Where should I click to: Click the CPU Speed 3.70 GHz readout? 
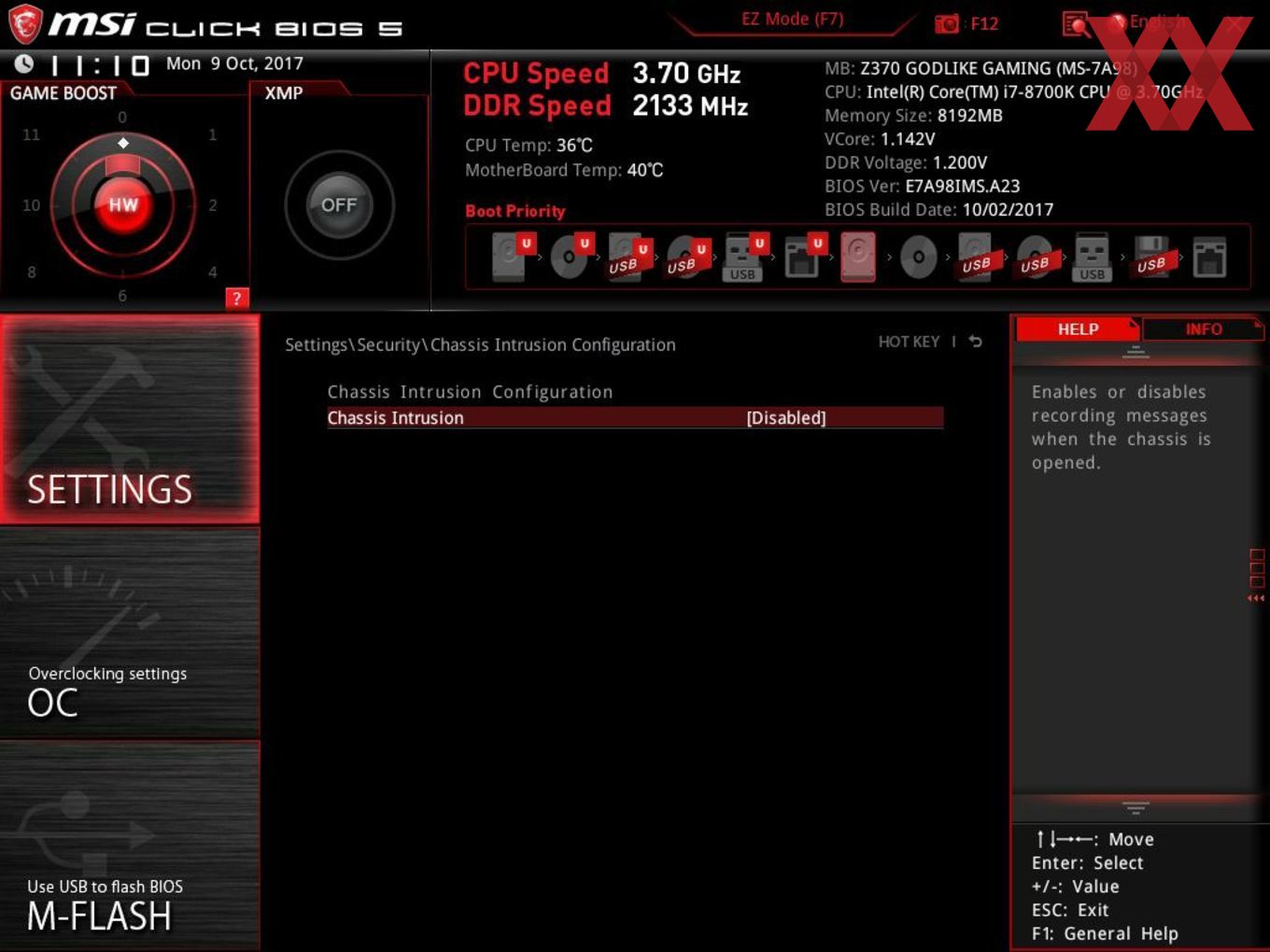(602, 73)
